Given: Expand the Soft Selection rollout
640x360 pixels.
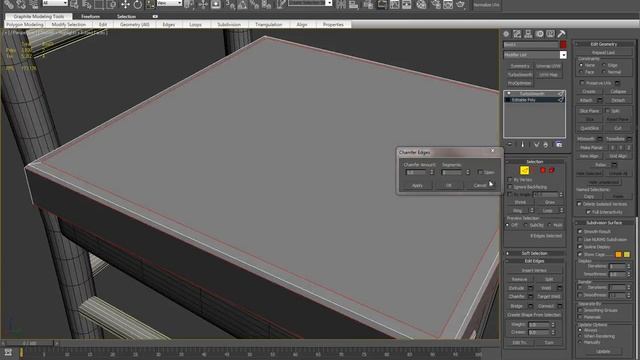Looking at the screenshot, I should (534, 253).
